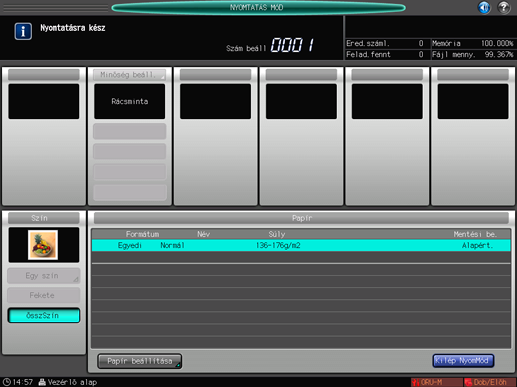Click the 136-176g/m2 weight value
The image size is (517, 387).
(278, 246)
